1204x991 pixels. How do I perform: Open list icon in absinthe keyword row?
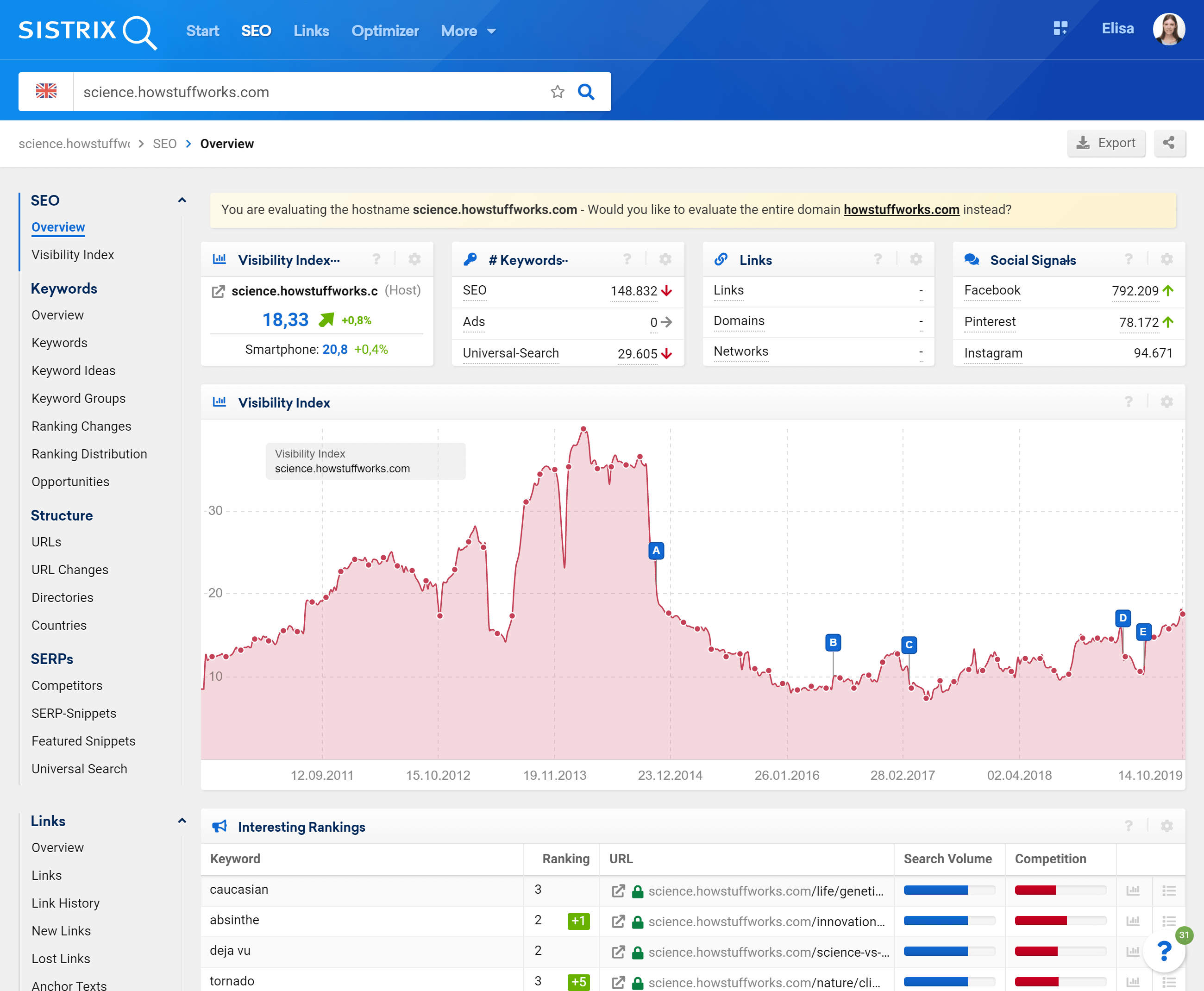click(1169, 921)
